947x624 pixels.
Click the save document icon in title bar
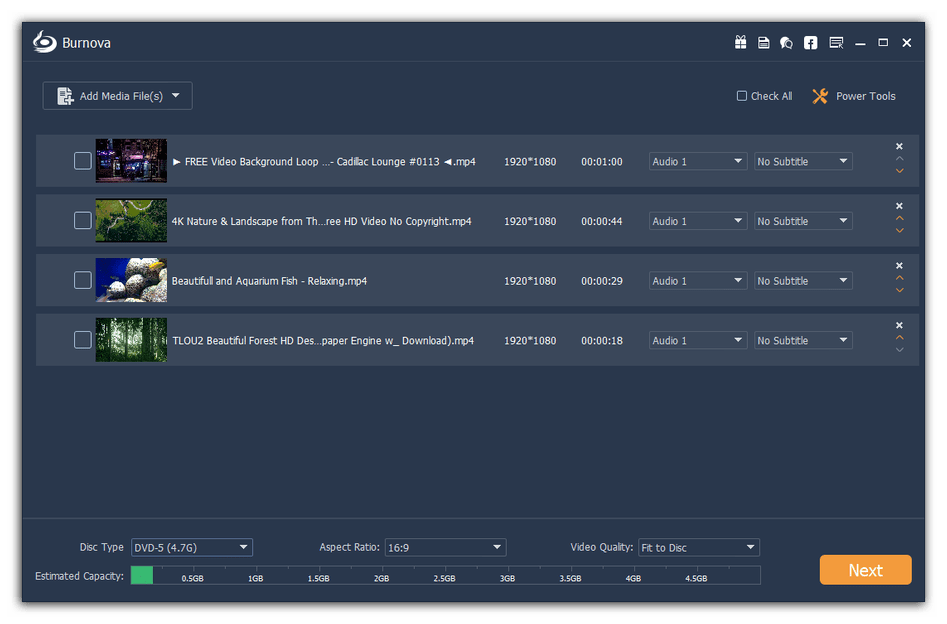(x=763, y=43)
